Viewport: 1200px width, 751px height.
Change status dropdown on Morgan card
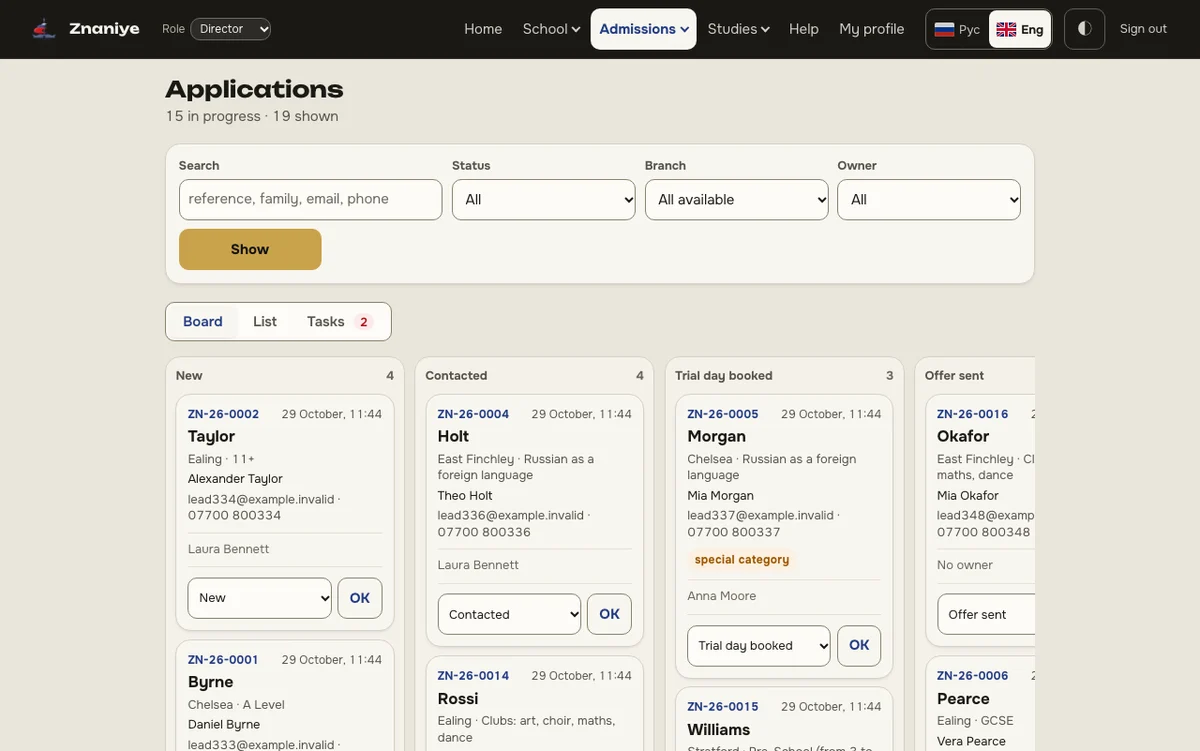coord(759,646)
